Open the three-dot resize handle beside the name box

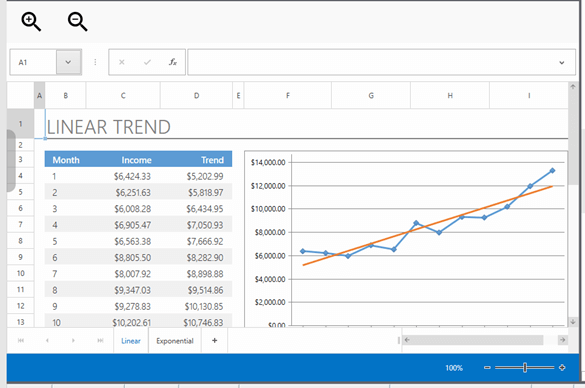(95, 62)
